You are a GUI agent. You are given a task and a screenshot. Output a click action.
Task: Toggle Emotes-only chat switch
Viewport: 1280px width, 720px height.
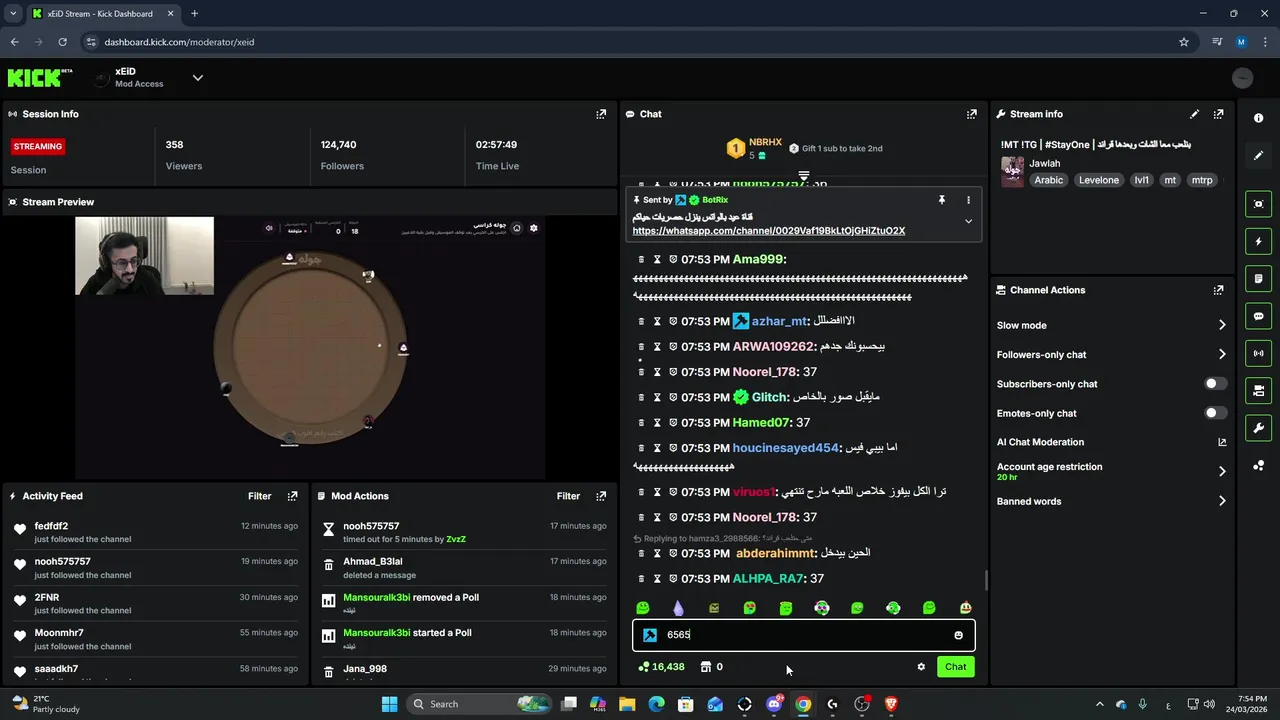click(1215, 413)
